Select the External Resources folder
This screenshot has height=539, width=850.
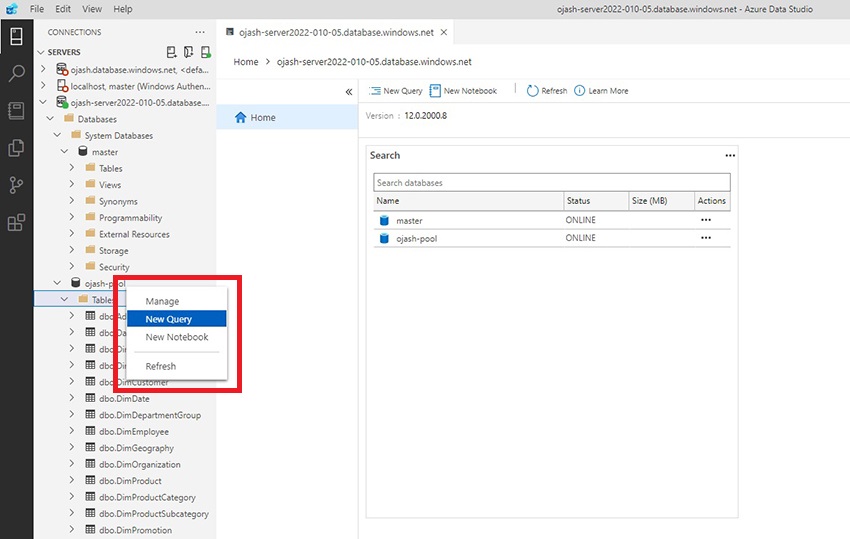[134, 234]
